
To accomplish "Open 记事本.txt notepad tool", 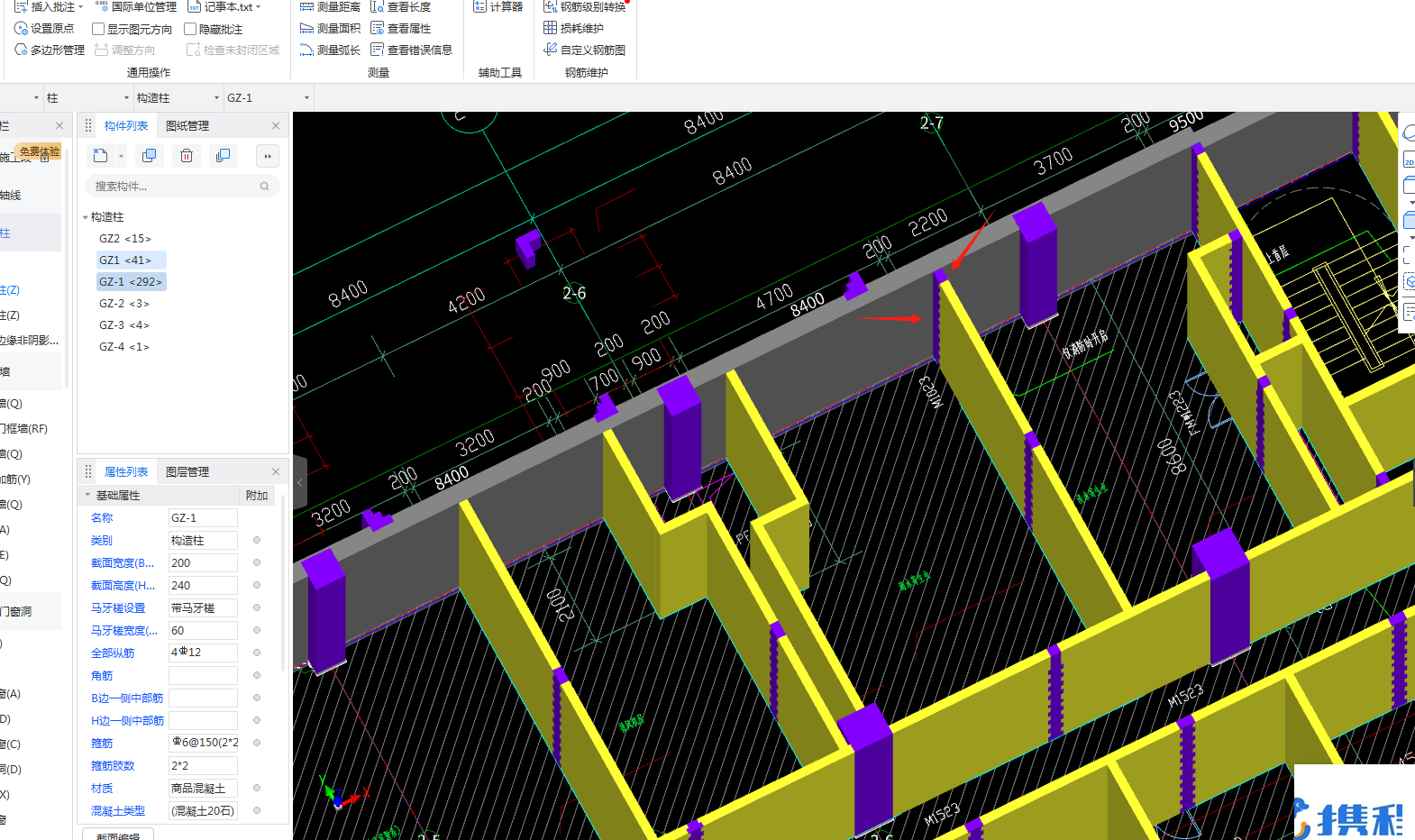I will (219, 6).
